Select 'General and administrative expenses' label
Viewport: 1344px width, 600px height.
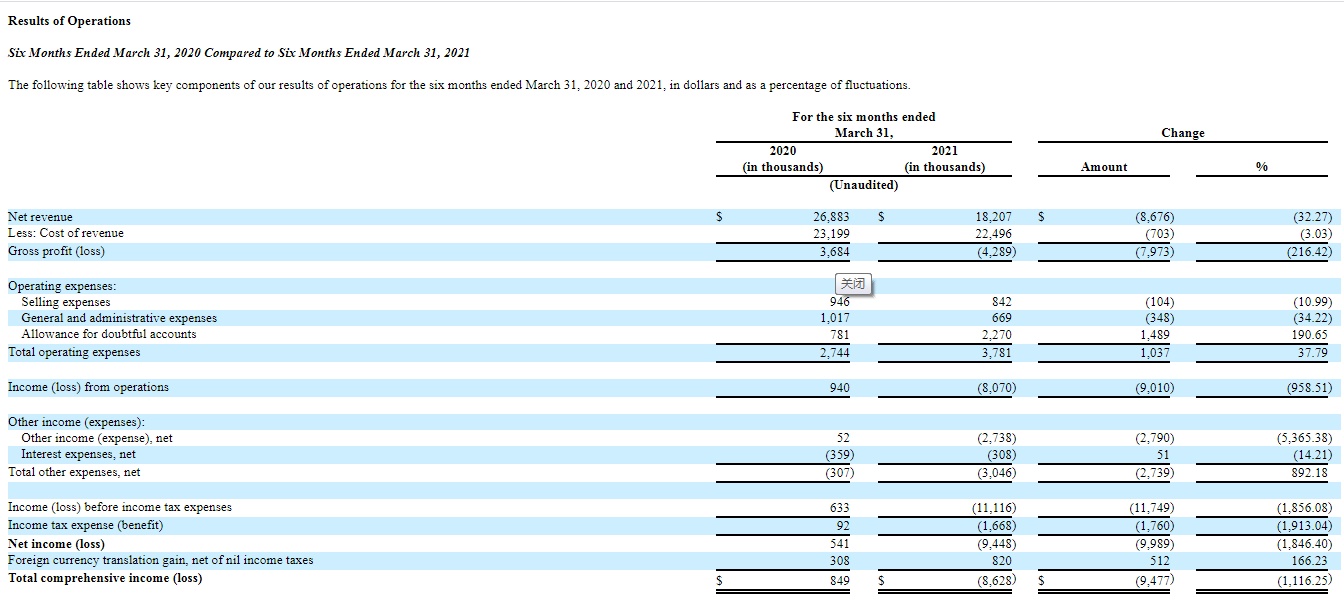pyautogui.click(x=119, y=318)
